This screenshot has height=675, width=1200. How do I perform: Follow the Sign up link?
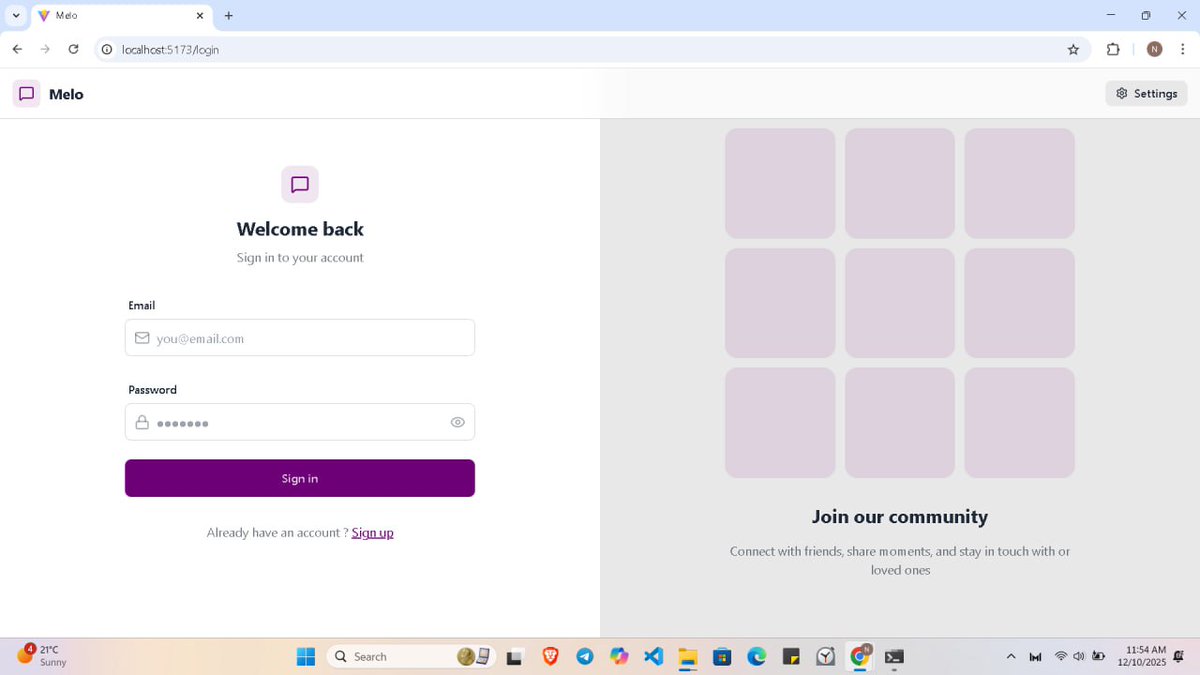tap(372, 533)
